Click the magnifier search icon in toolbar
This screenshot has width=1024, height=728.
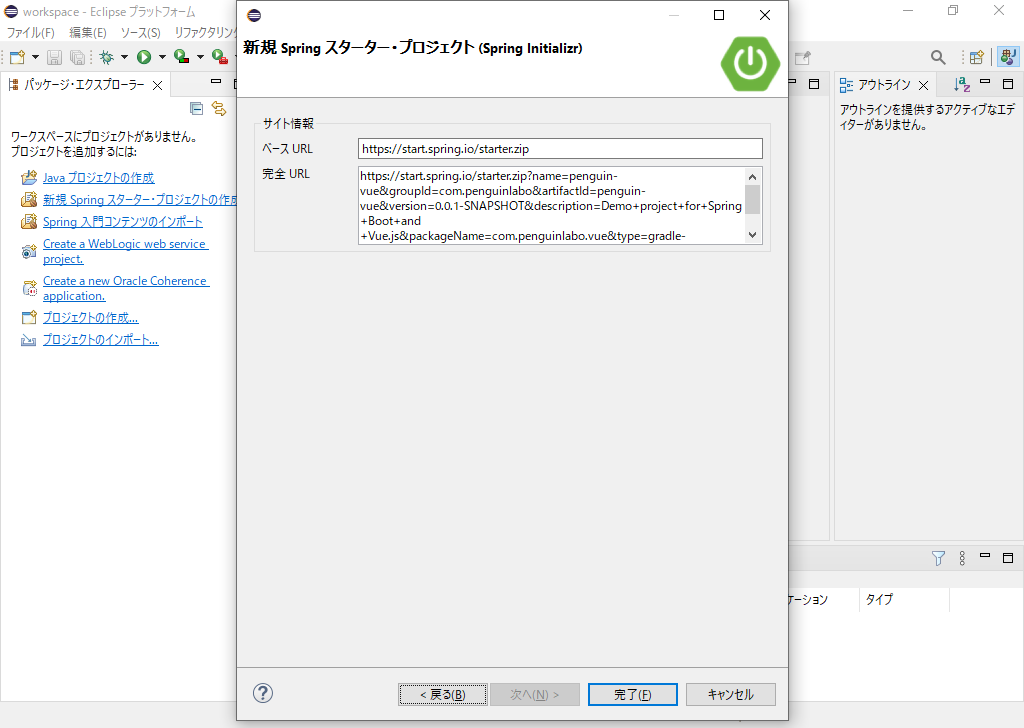938,57
